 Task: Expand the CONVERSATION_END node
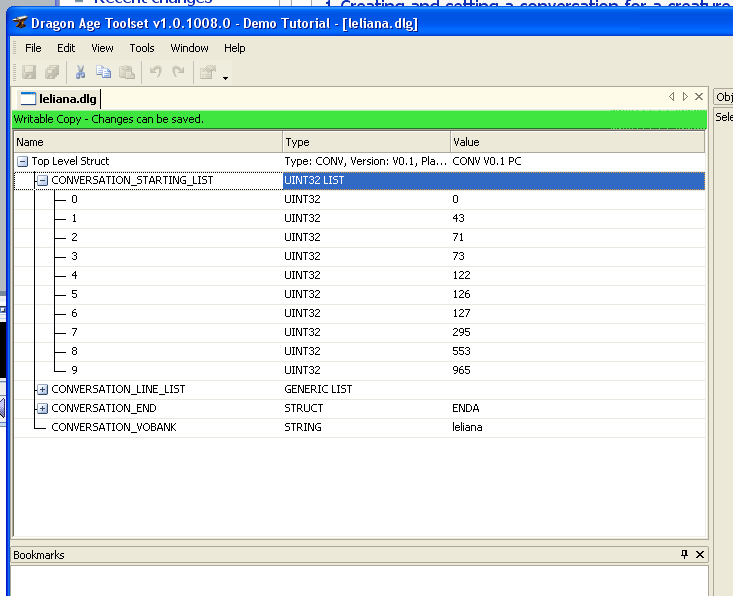click(42, 408)
